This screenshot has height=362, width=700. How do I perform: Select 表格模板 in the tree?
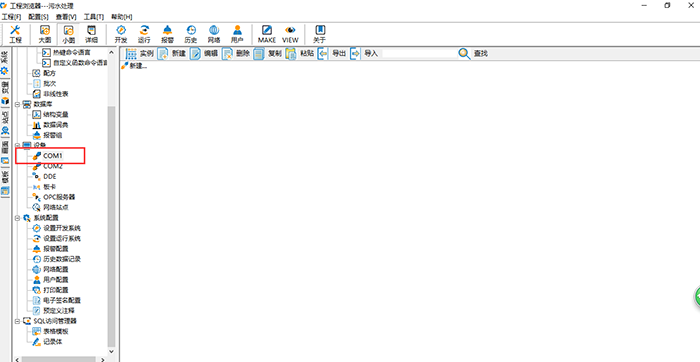pos(50,331)
